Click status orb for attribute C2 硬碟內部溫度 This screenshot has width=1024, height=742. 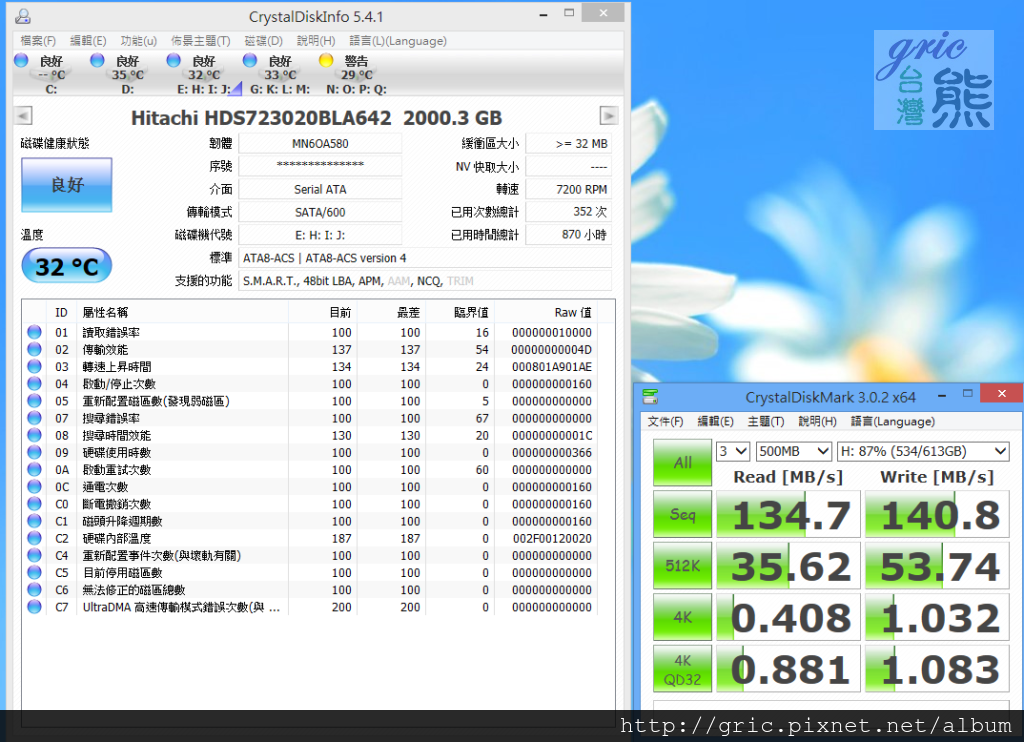point(35,538)
